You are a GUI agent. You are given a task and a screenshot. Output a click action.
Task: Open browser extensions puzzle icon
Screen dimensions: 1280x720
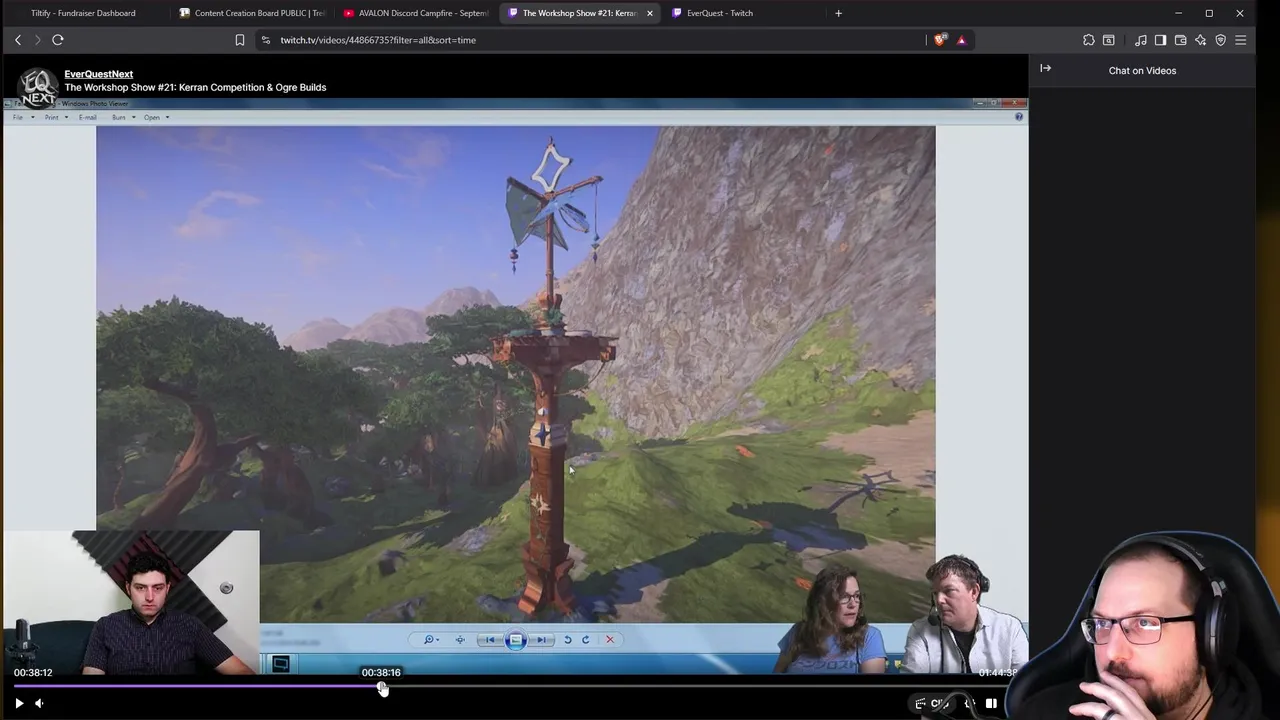pyautogui.click(x=1088, y=40)
